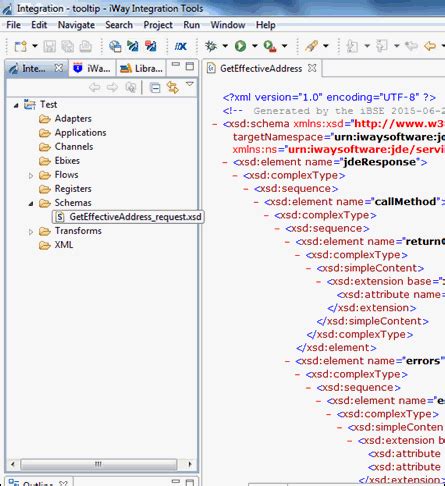Click the yellow Back arrow toolbar icon
The width and height of the screenshot is (445, 486).
[430, 46]
